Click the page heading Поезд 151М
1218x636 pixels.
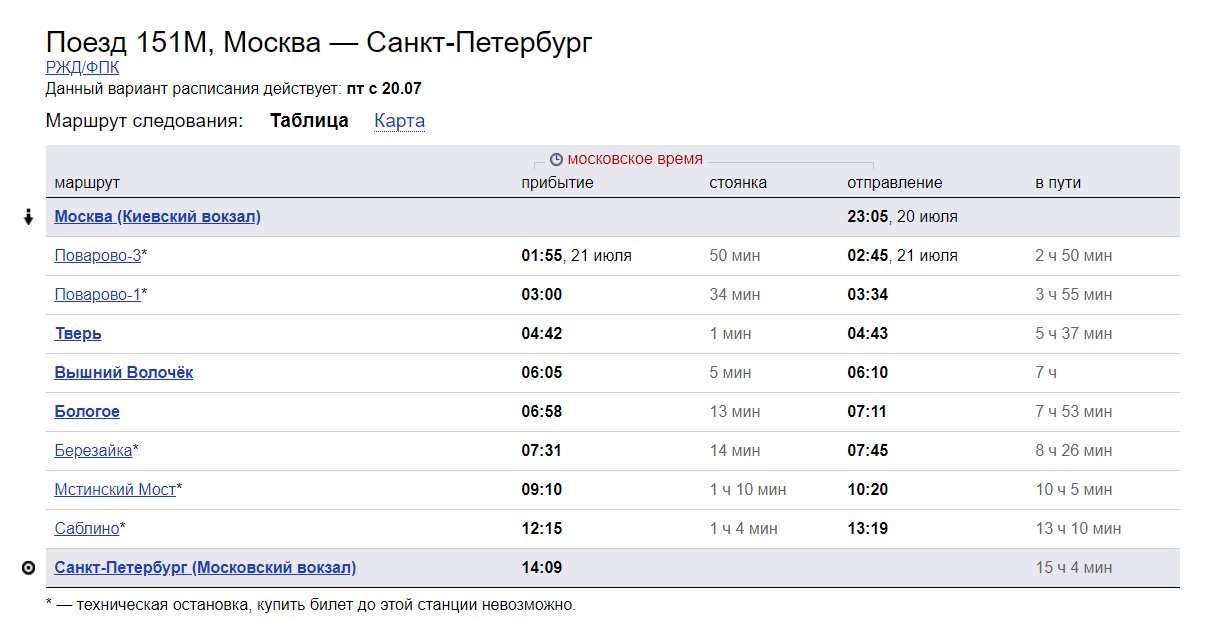(319, 43)
